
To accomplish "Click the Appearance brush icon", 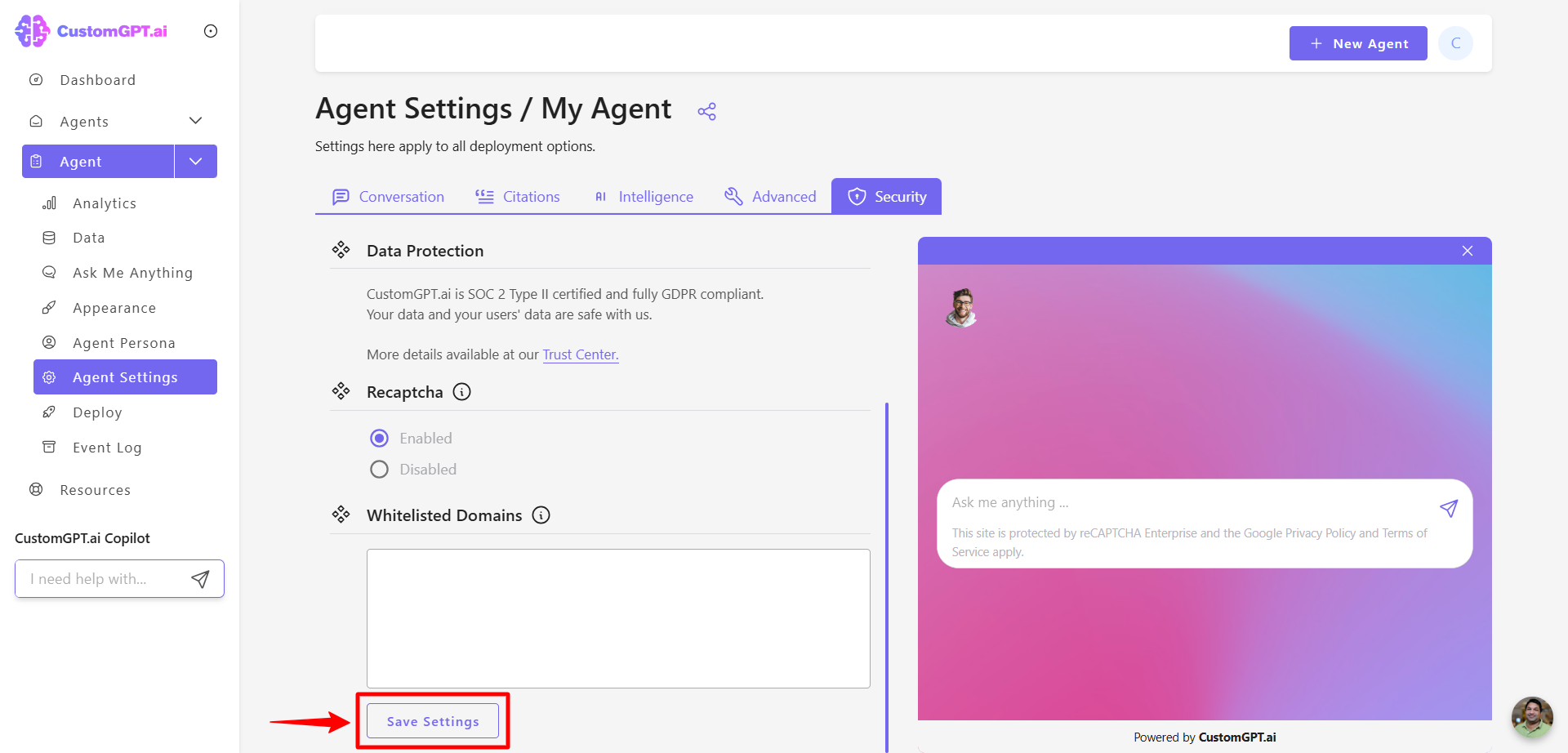I will tap(49, 308).
